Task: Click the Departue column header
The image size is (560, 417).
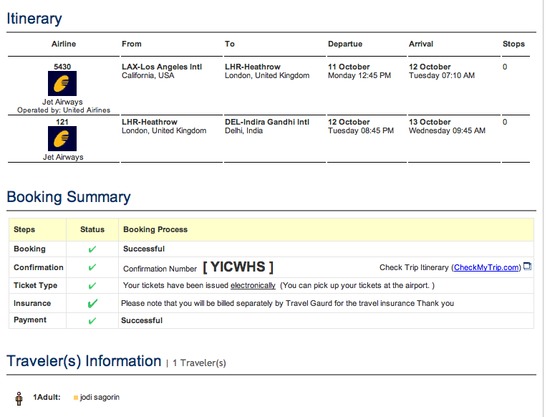Action: [x=345, y=44]
